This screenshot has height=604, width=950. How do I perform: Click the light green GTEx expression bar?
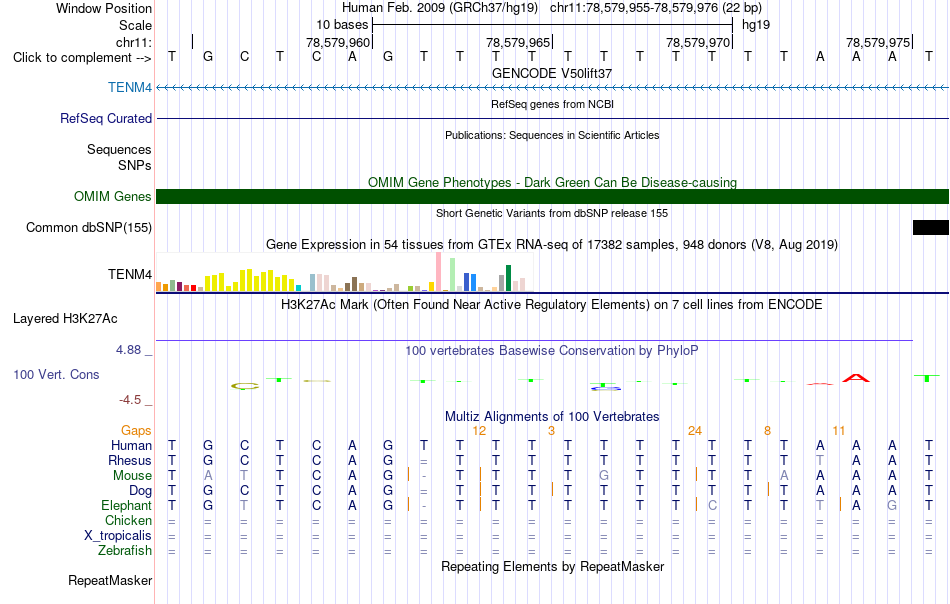tap(452, 275)
